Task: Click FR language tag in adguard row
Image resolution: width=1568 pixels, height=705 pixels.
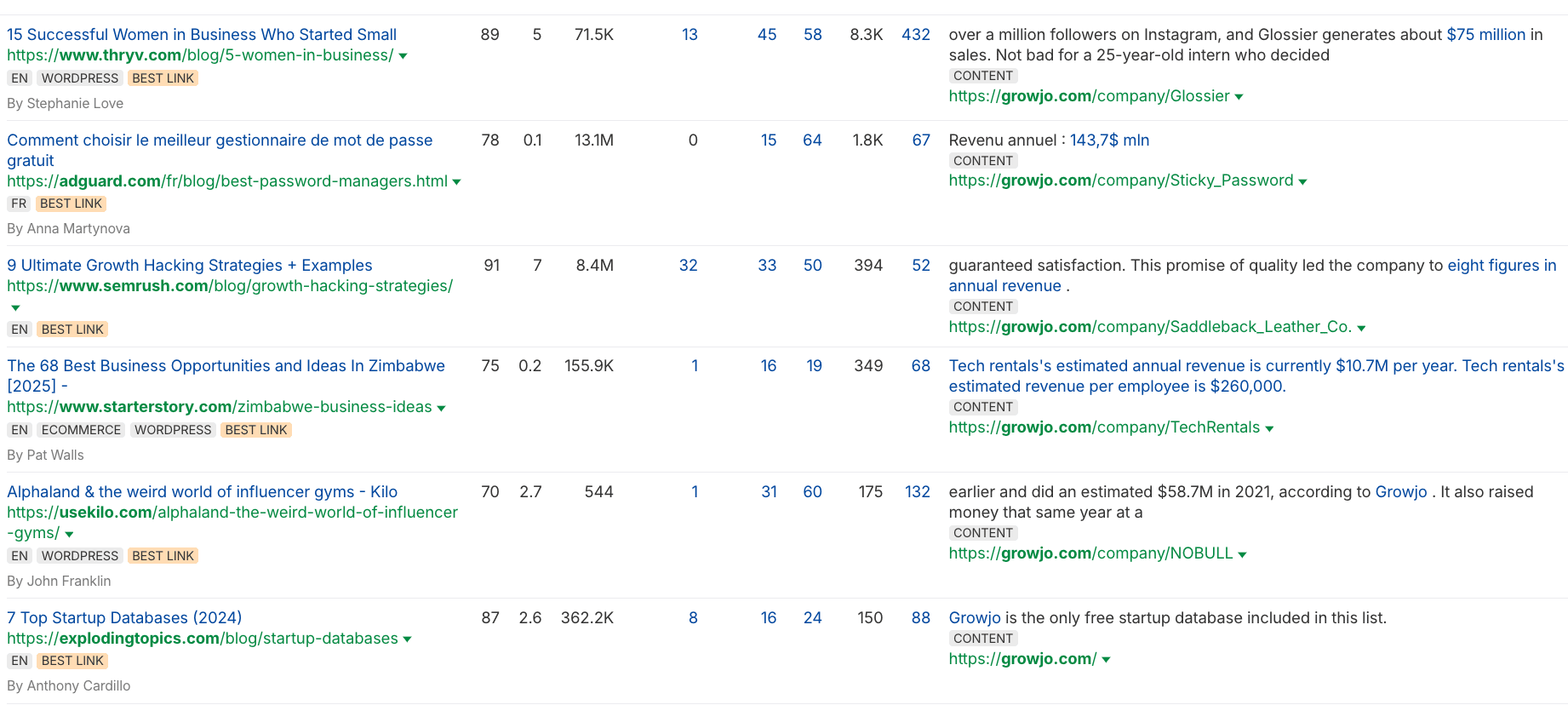Action: point(20,204)
